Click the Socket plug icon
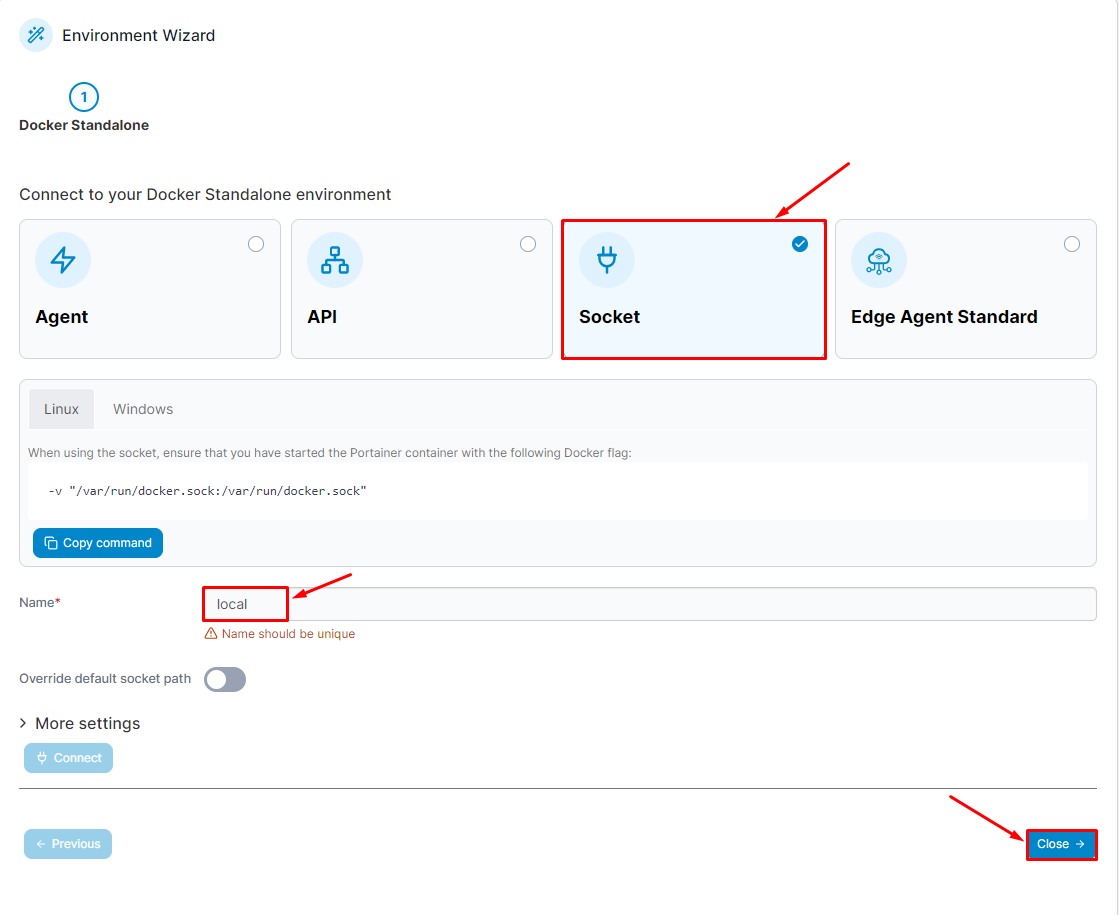Image resolution: width=1119 pixels, height=915 pixels. (607, 260)
